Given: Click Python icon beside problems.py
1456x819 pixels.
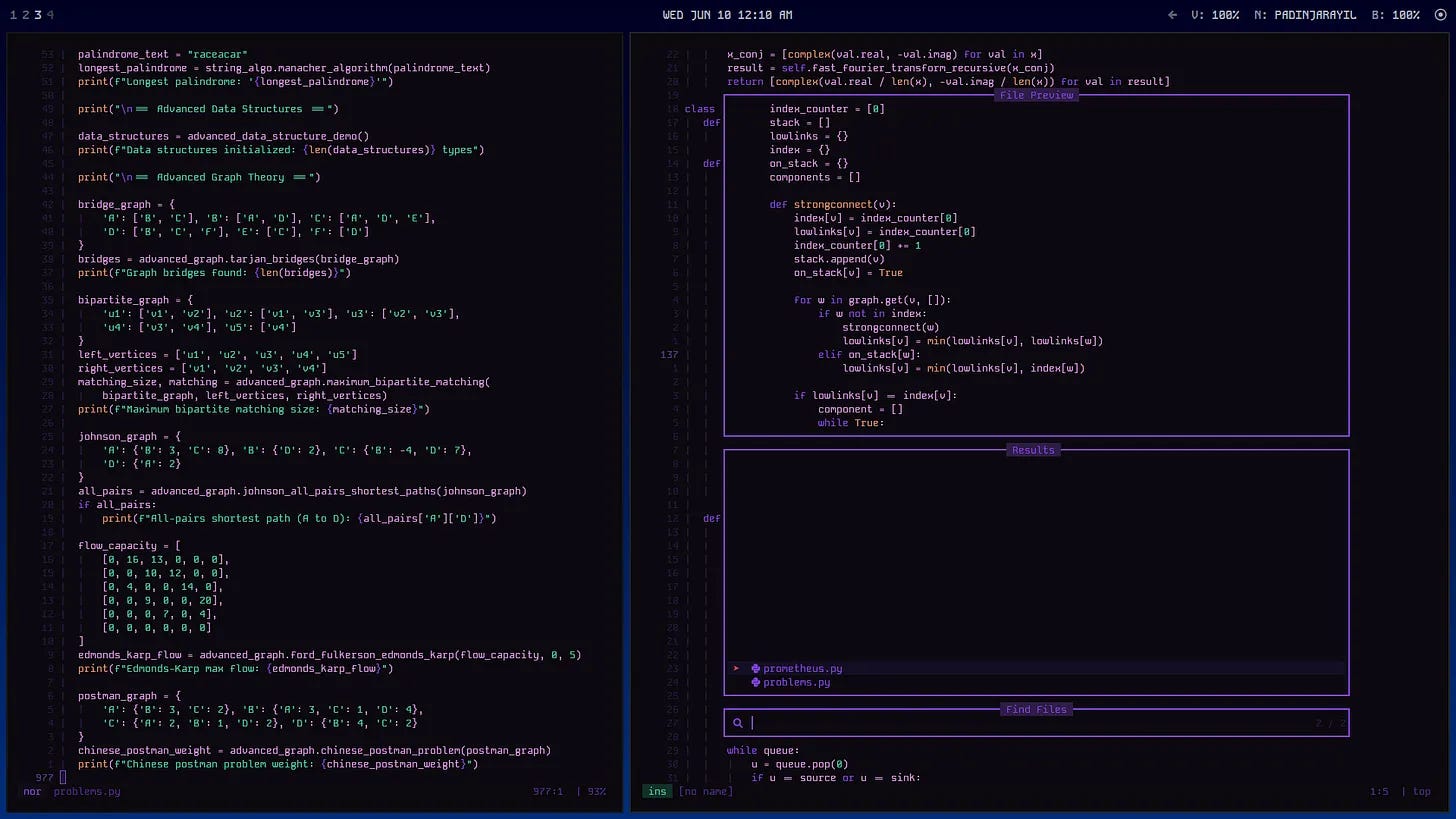Looking at the screenshot, I should pos(756,683).
